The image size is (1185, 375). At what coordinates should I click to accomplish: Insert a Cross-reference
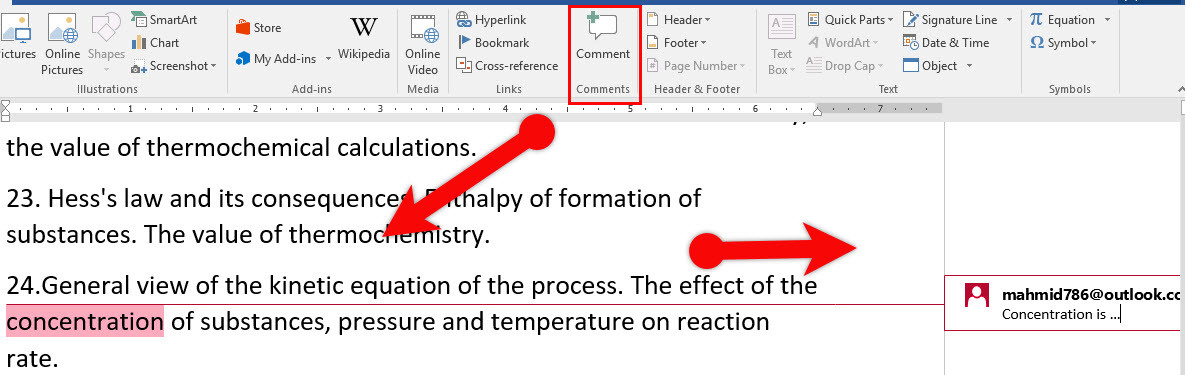(x=508, y=66)
